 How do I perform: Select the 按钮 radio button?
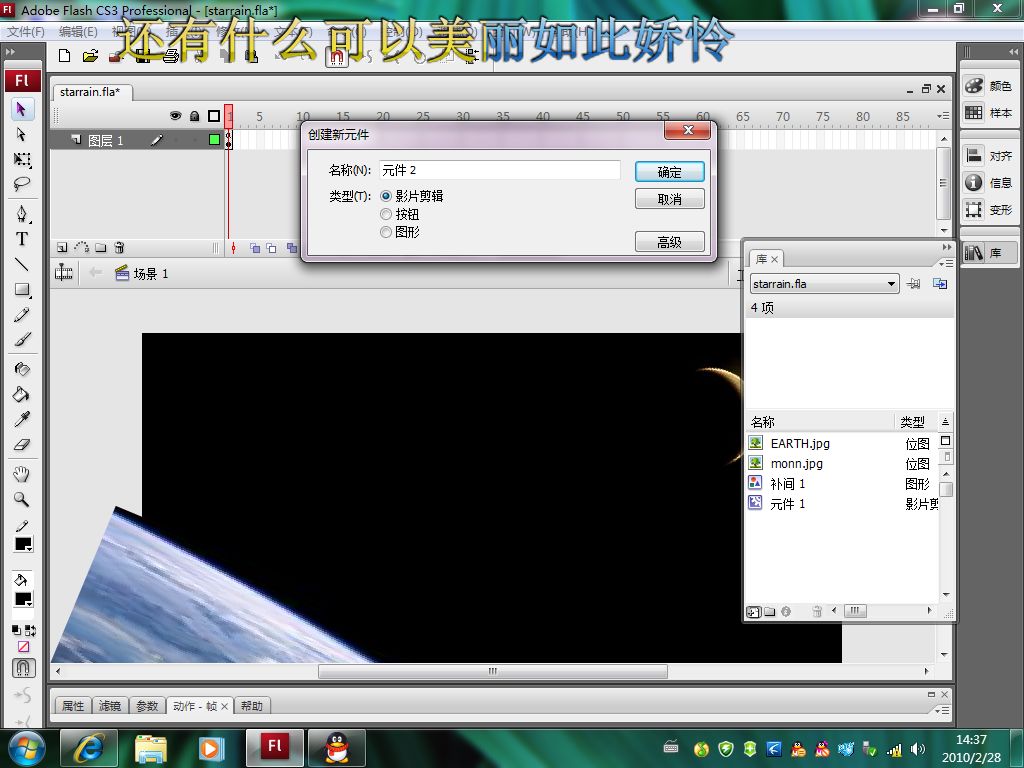coord(386,214)
